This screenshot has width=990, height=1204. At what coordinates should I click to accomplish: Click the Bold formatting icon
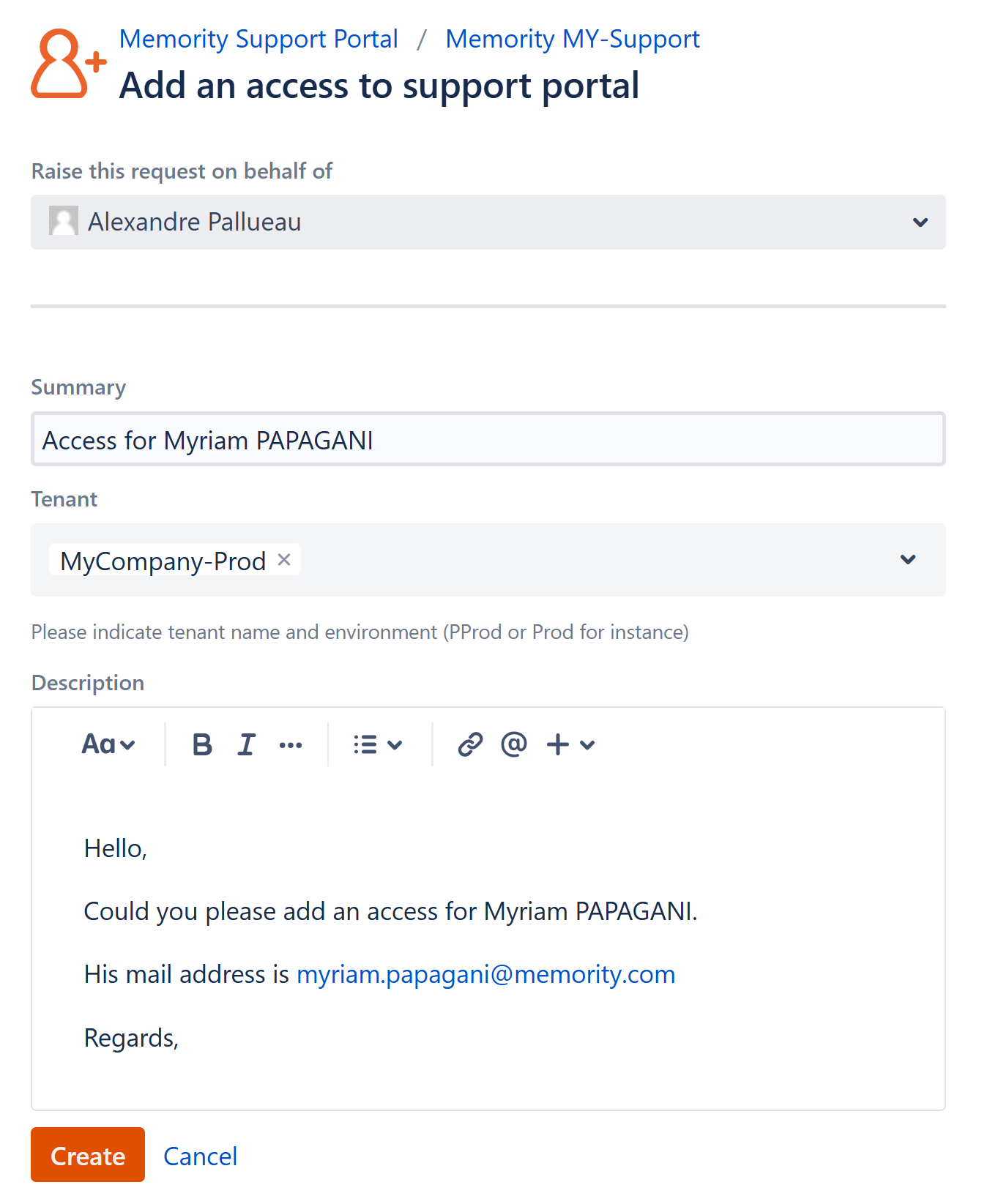(202, 745)
